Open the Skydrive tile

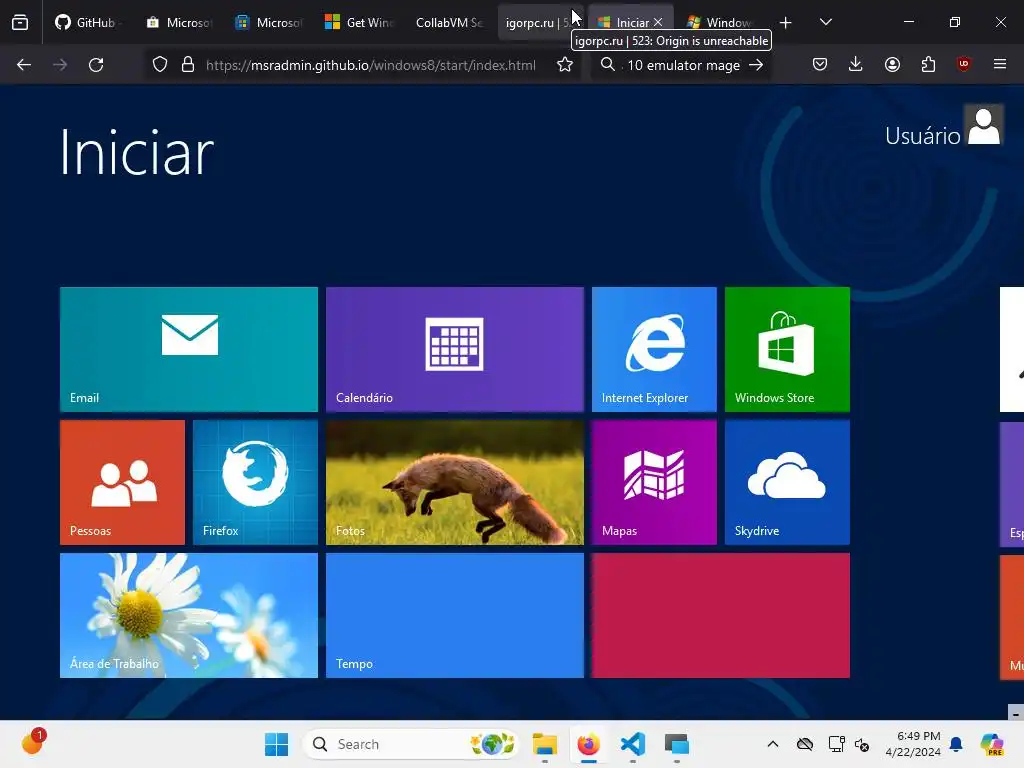[x=787, y=482]
